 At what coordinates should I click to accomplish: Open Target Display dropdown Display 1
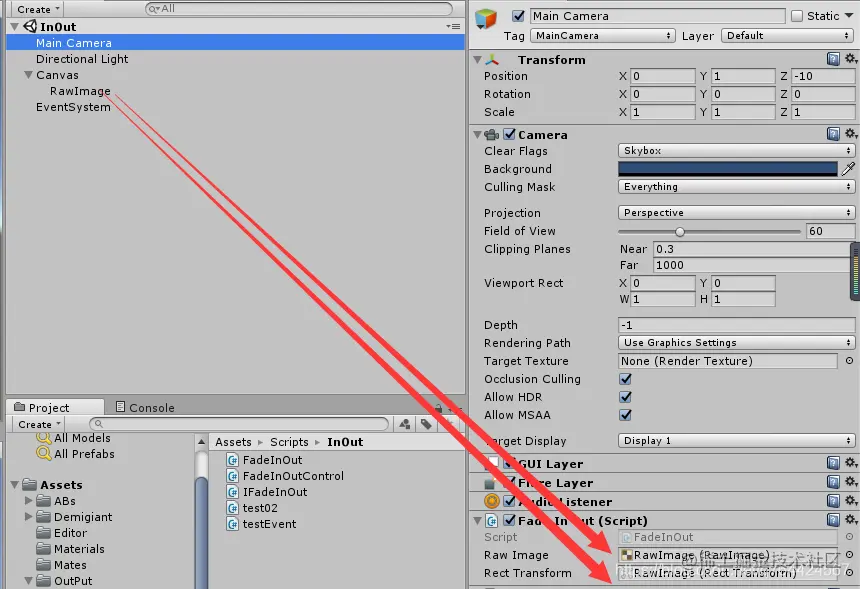736,440
